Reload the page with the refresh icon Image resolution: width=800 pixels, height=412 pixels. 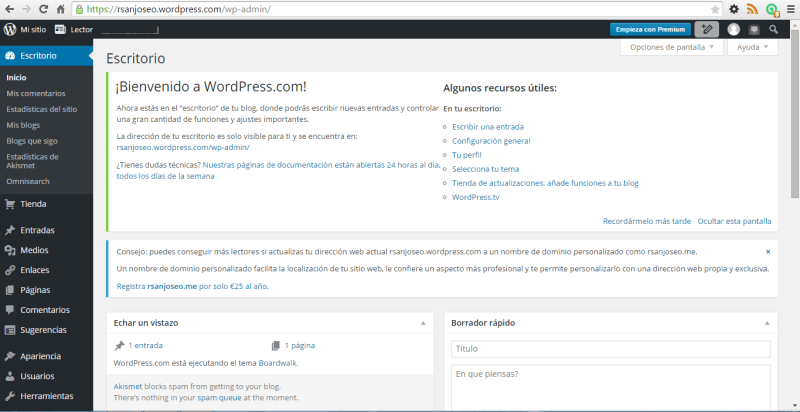click(43, 9)
